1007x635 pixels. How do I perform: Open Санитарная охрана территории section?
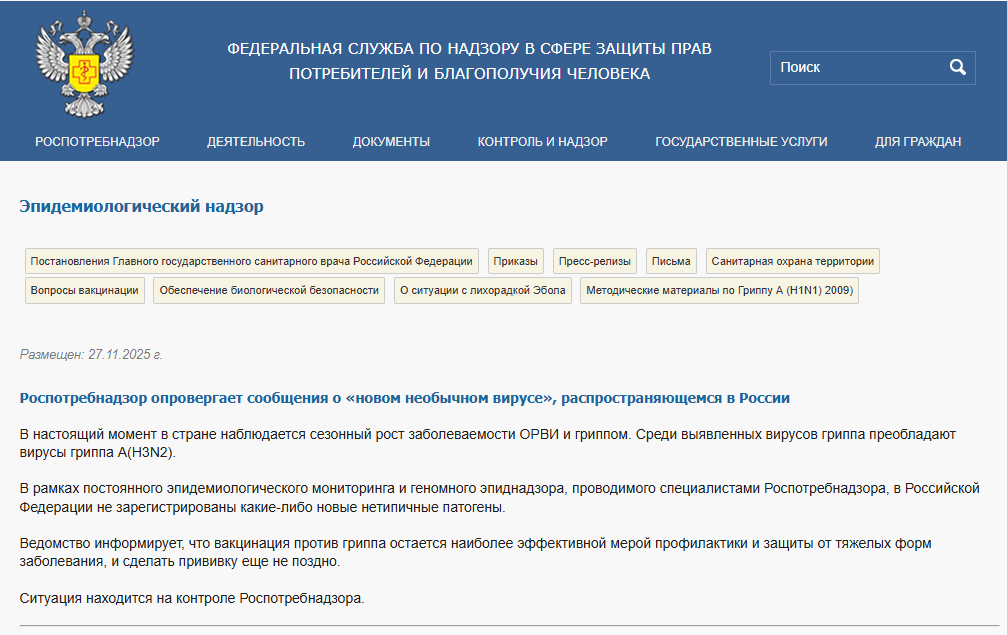(x=792, y=262)
